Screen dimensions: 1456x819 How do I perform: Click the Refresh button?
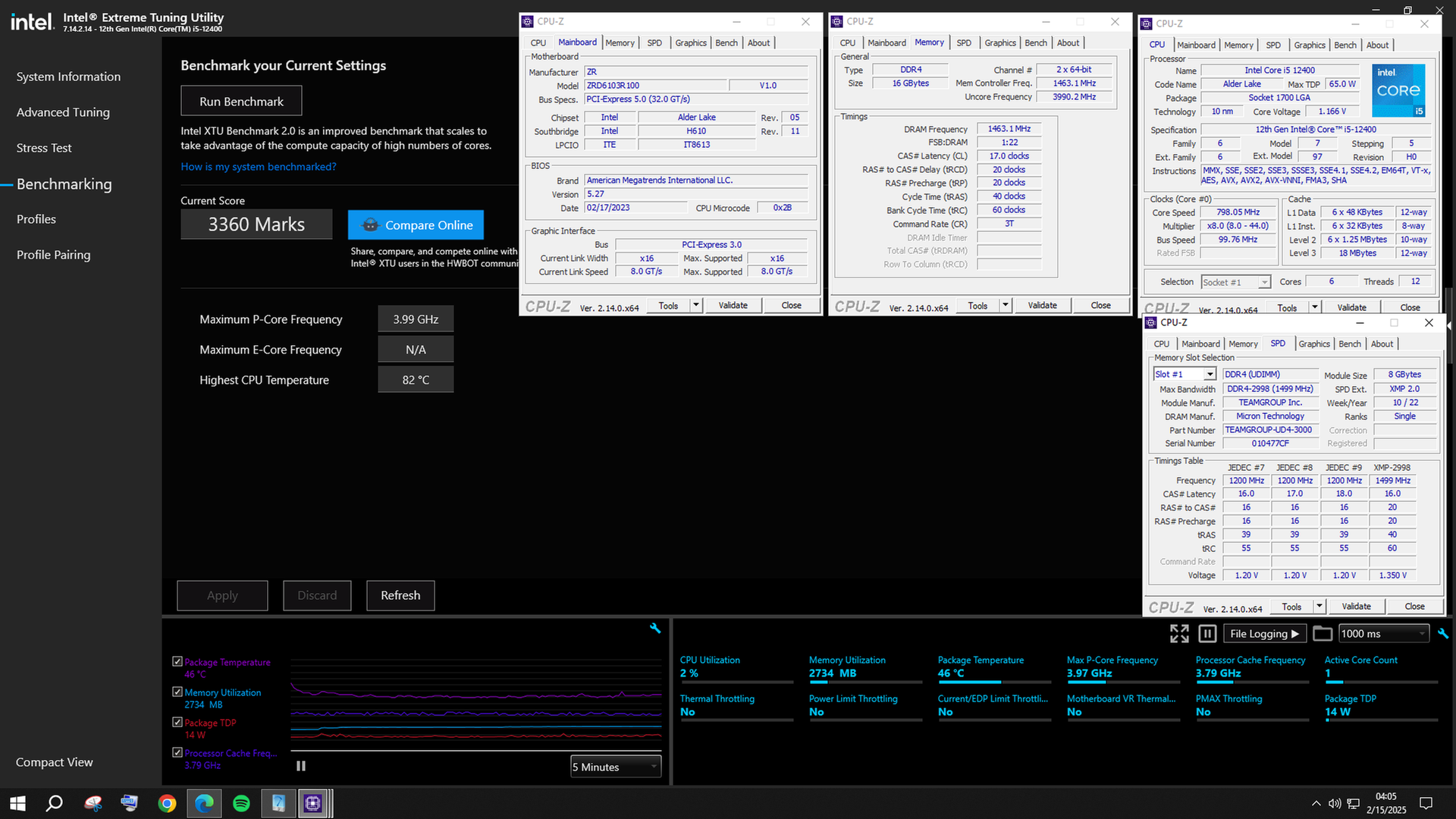click(x=400, y=595)
